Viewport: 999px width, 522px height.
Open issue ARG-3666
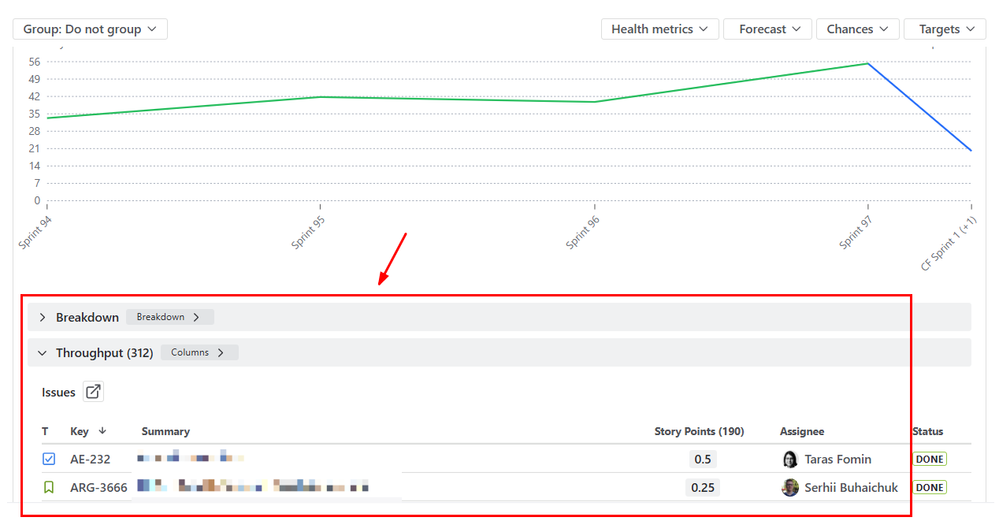99,488
